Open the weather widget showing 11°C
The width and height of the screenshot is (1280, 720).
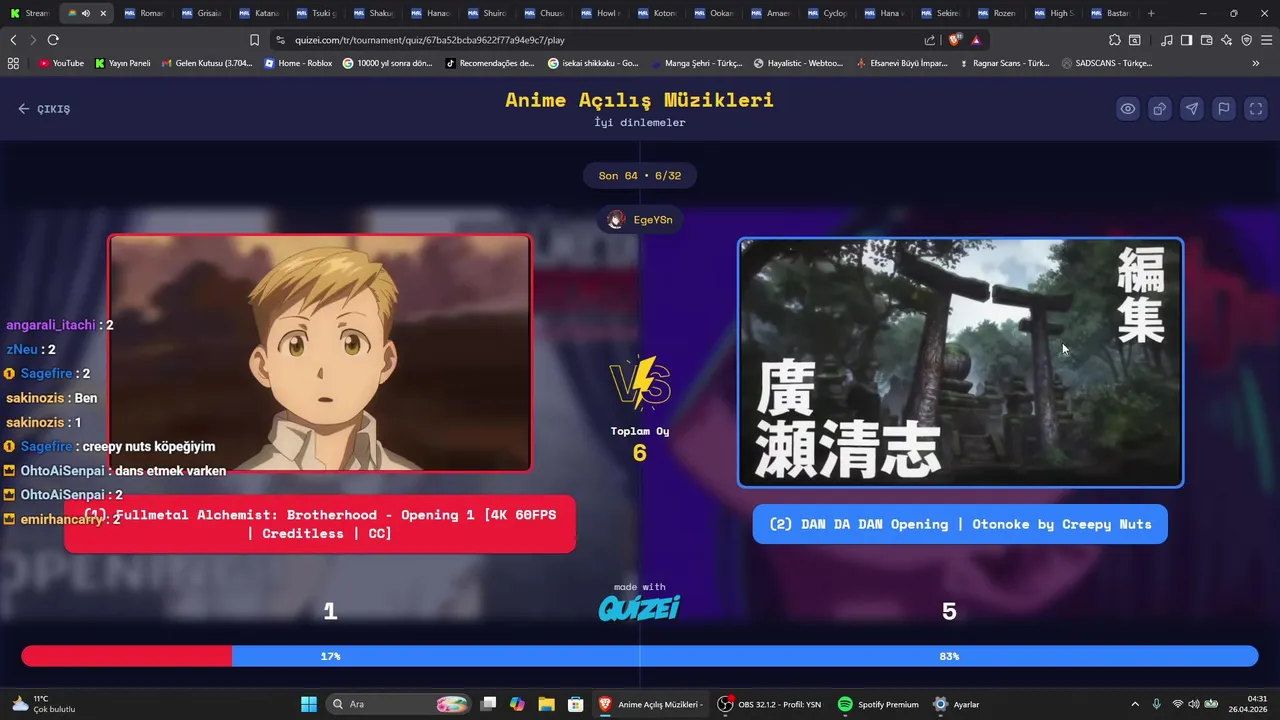coord(43,704)
